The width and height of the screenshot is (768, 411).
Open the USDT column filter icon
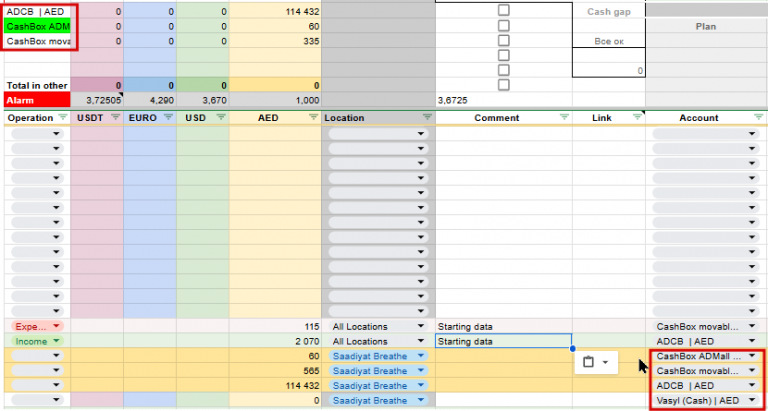pos(115,118)
